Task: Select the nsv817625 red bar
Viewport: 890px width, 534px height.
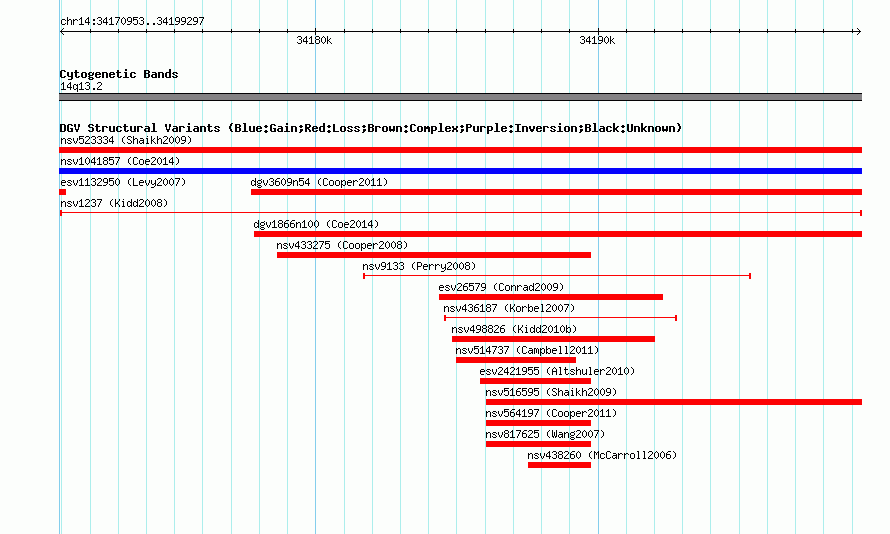Action: coord(538,444)
